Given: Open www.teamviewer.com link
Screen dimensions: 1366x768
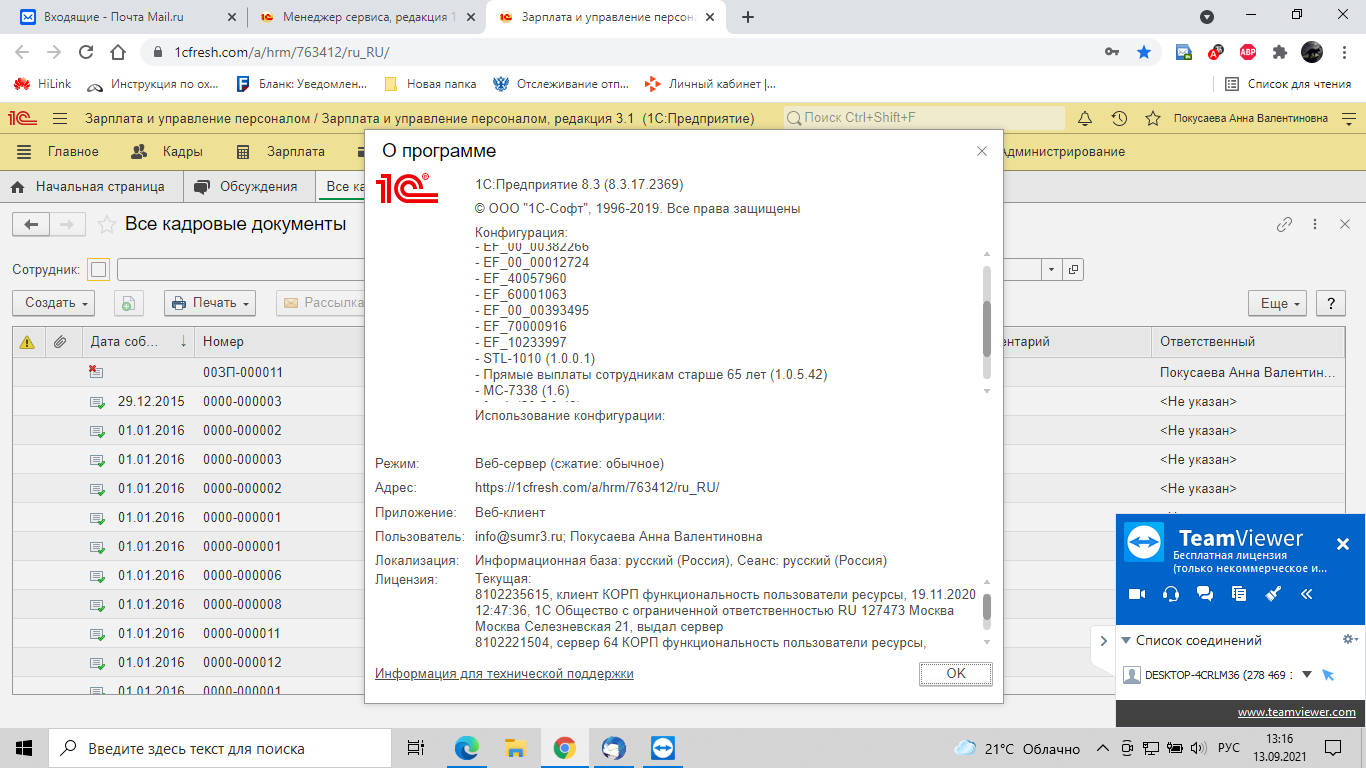Looking at the screenshot, I should pyautogui.click(x=1296, y=713).
